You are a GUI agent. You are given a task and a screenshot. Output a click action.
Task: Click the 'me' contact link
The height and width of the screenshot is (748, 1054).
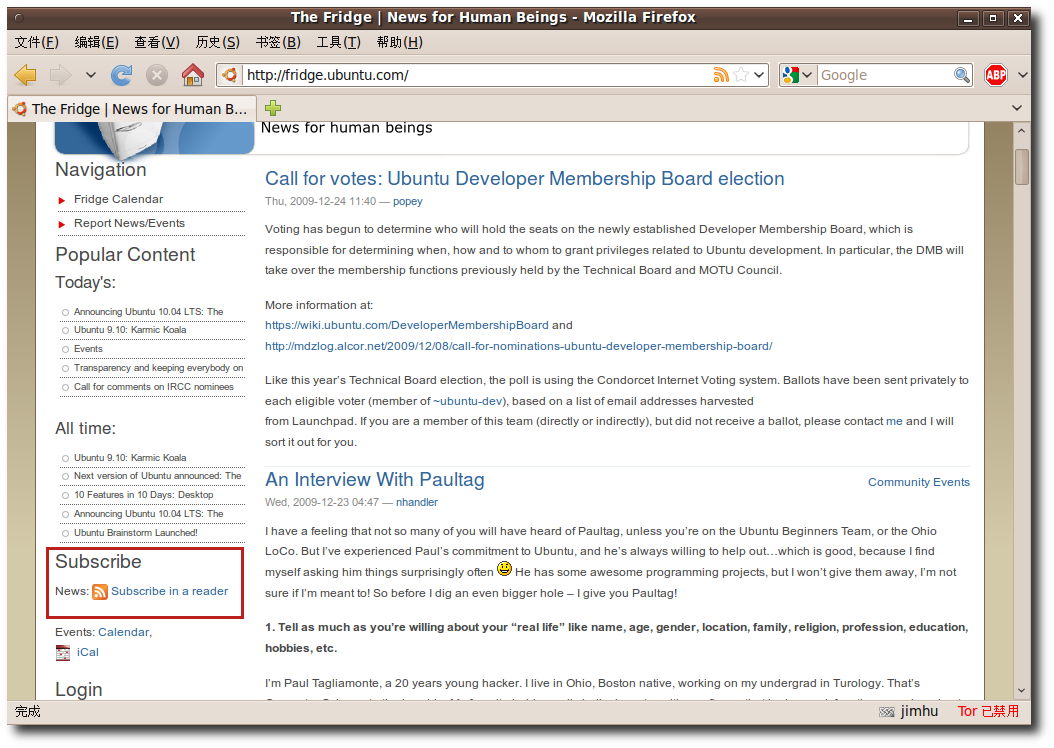(894, 421)
